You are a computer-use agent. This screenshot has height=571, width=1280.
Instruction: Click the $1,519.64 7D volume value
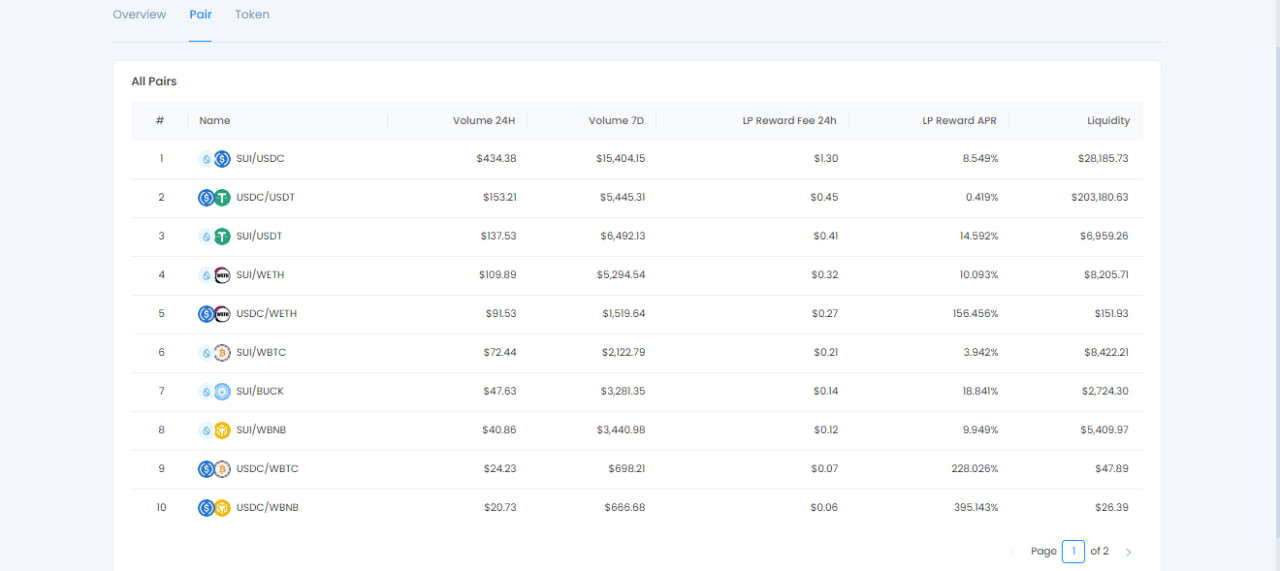click(x=624, y=314)
